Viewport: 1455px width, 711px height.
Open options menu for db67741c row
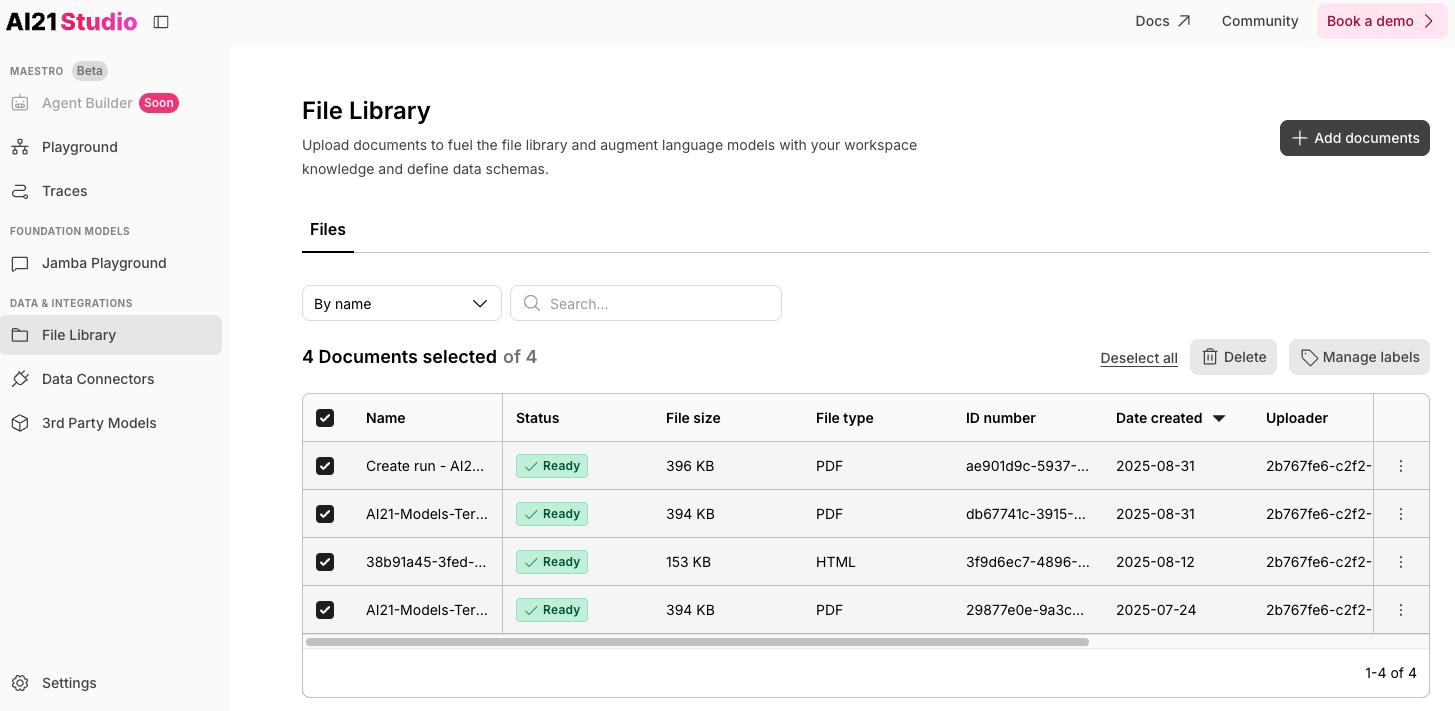tap(1401, 514)
